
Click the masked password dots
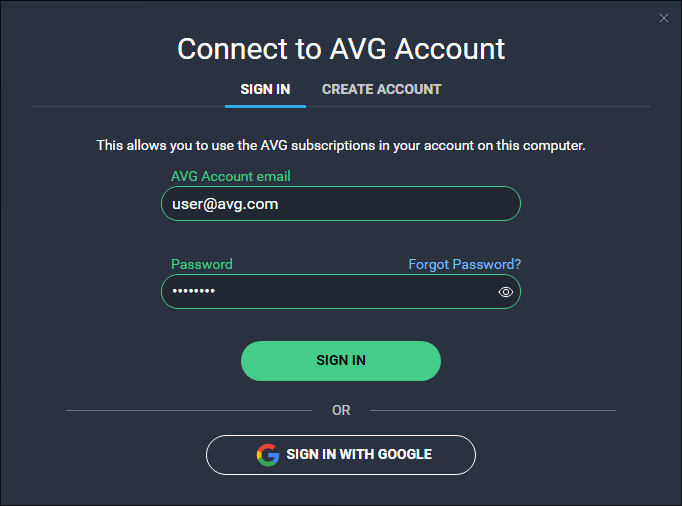[194, 291]
